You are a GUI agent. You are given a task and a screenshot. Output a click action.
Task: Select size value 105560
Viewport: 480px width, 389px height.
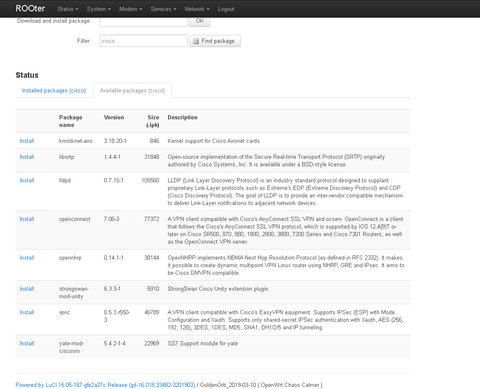pyautogui.click(x=150, y=180)
